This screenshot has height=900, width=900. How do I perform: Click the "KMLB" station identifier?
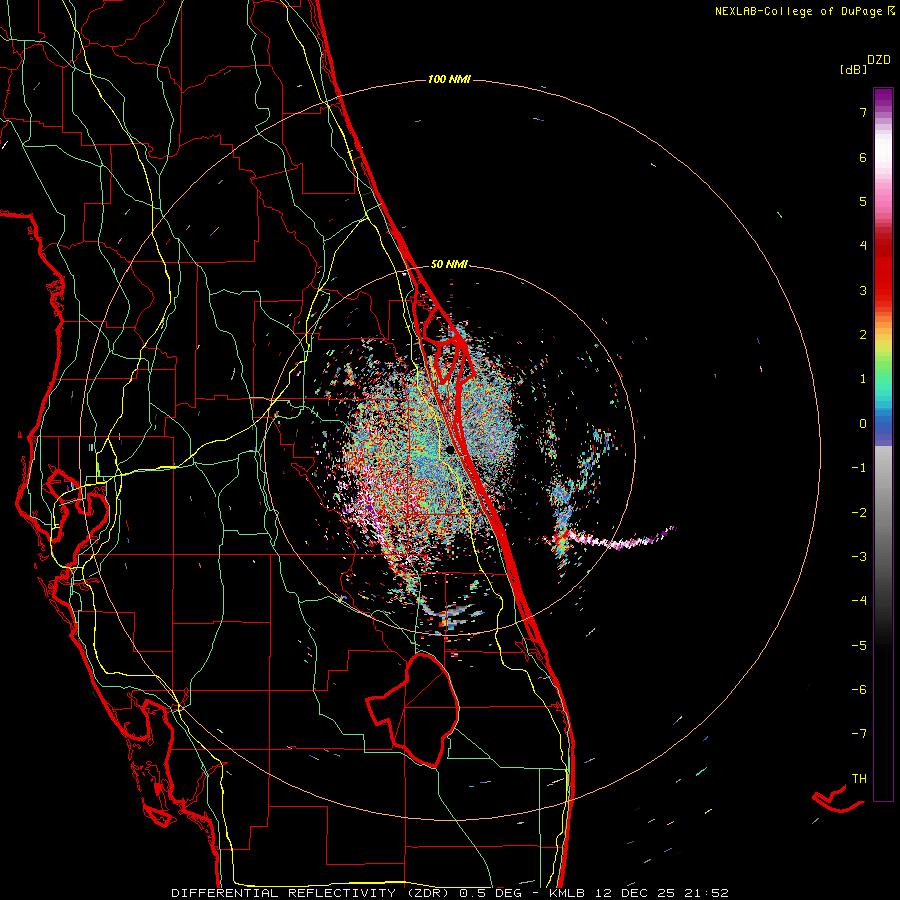tap(567, 893)
